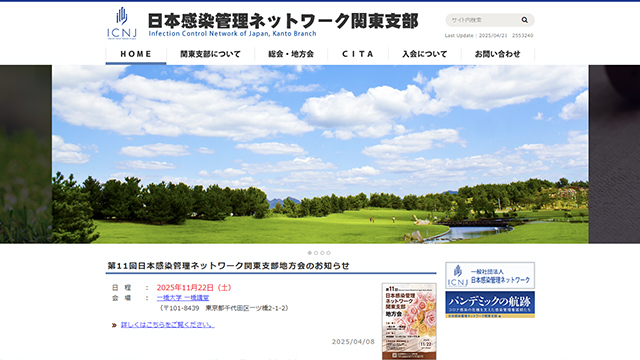Viewport: 640px width, 360px height.
Task: Open the 11th regional meeting poster thumbnail
Action: point(409,321)
